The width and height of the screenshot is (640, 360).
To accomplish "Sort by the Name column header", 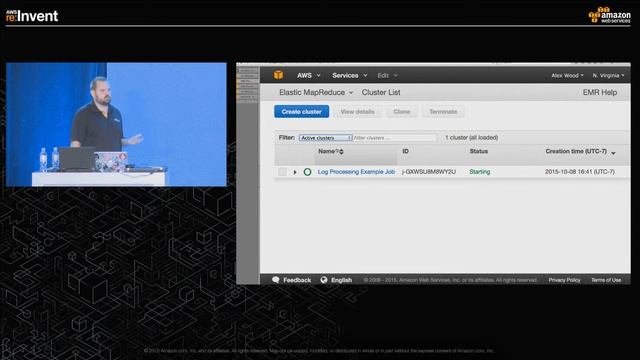I will tap(331, 151).
